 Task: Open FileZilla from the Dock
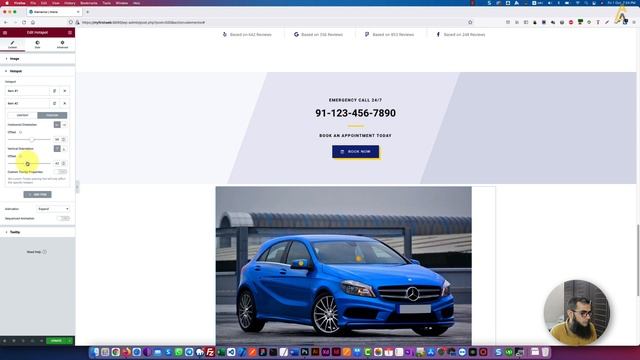click(x=210, y=352)
